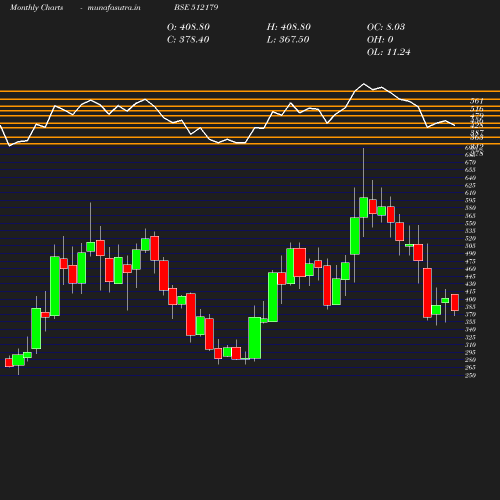Click the 340 price axis label
The image size is (500, 500).
[470, 330]
